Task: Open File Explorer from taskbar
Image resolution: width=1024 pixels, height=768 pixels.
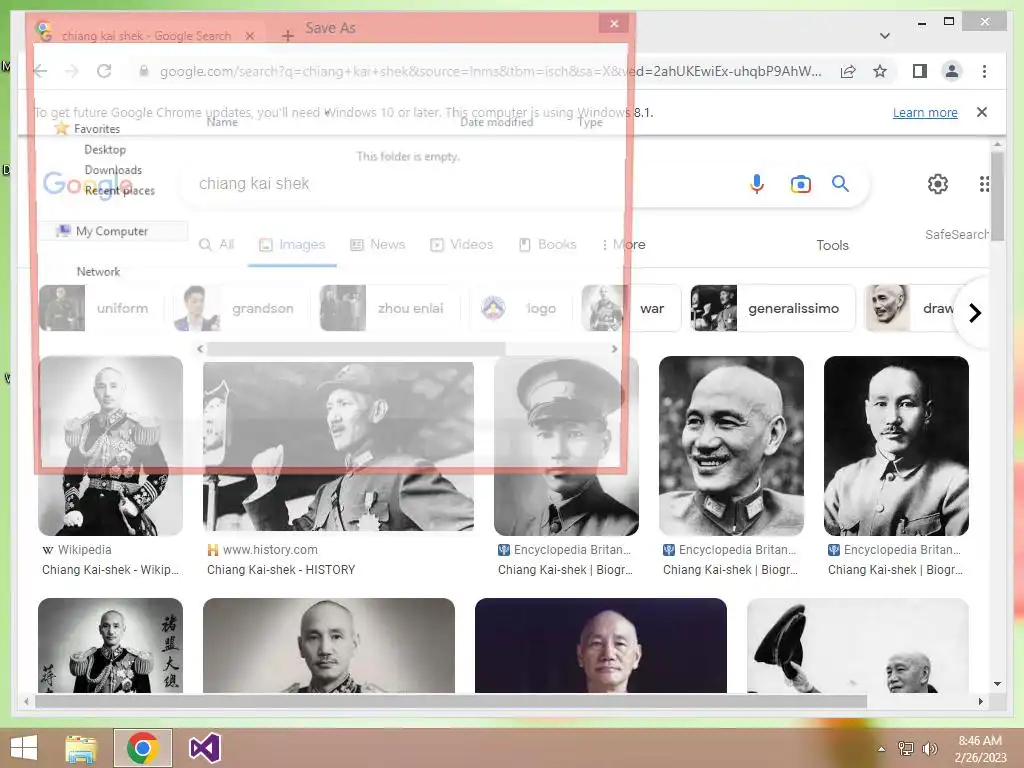Action: tap(81, 748)
